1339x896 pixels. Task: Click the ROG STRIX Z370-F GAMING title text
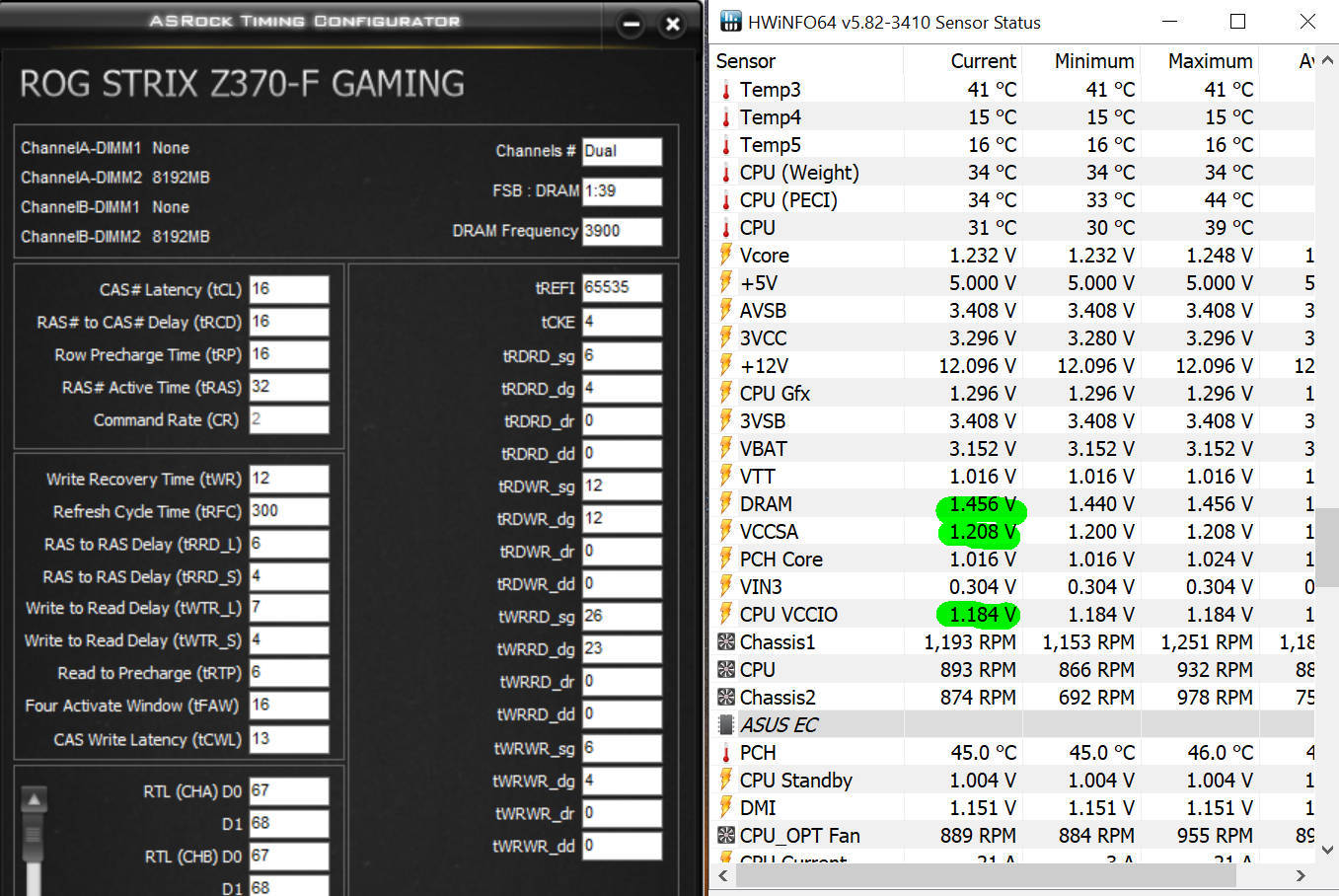[242, 84]
